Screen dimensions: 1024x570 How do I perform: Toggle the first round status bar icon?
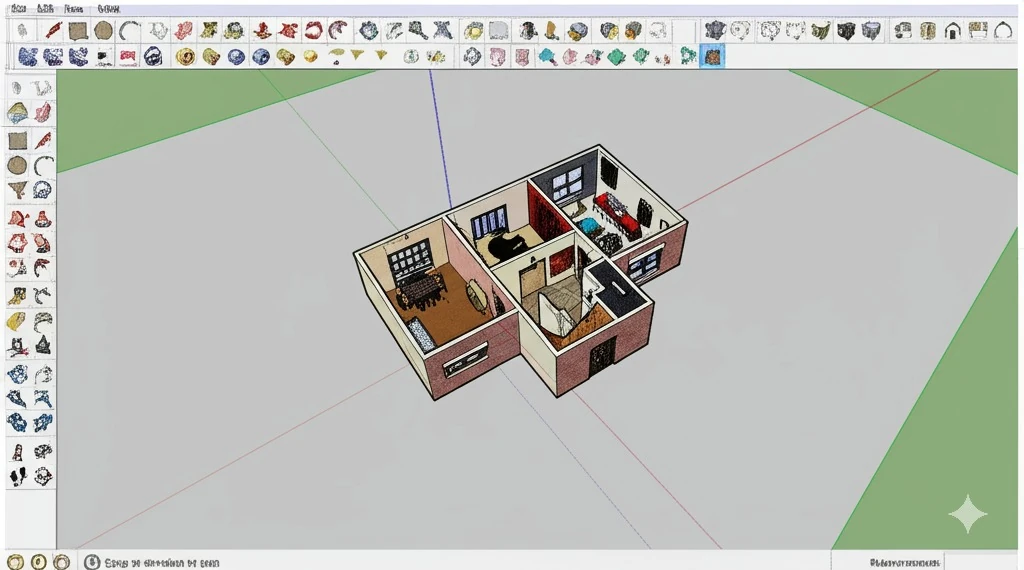click(16, 562)
